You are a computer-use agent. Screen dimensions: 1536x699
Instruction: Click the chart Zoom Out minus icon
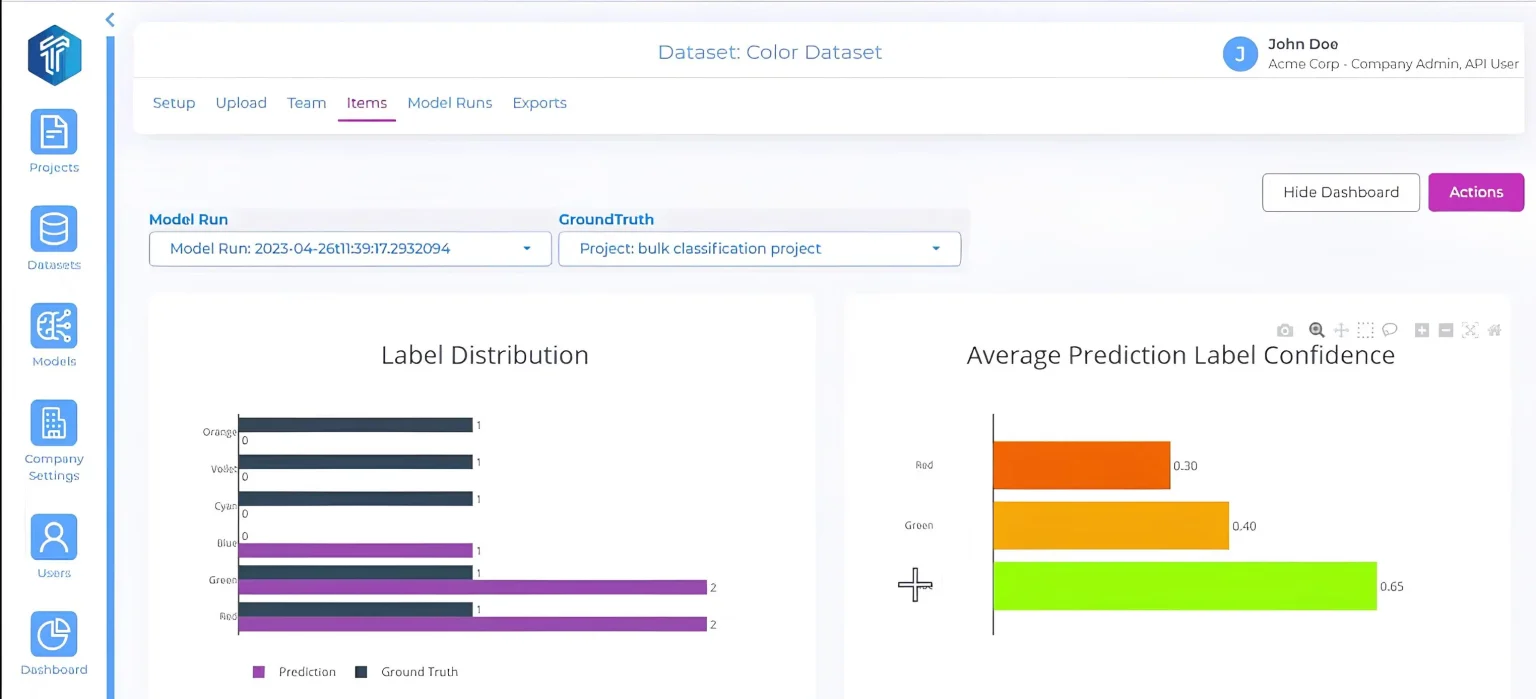click(x=1445, y=330)
